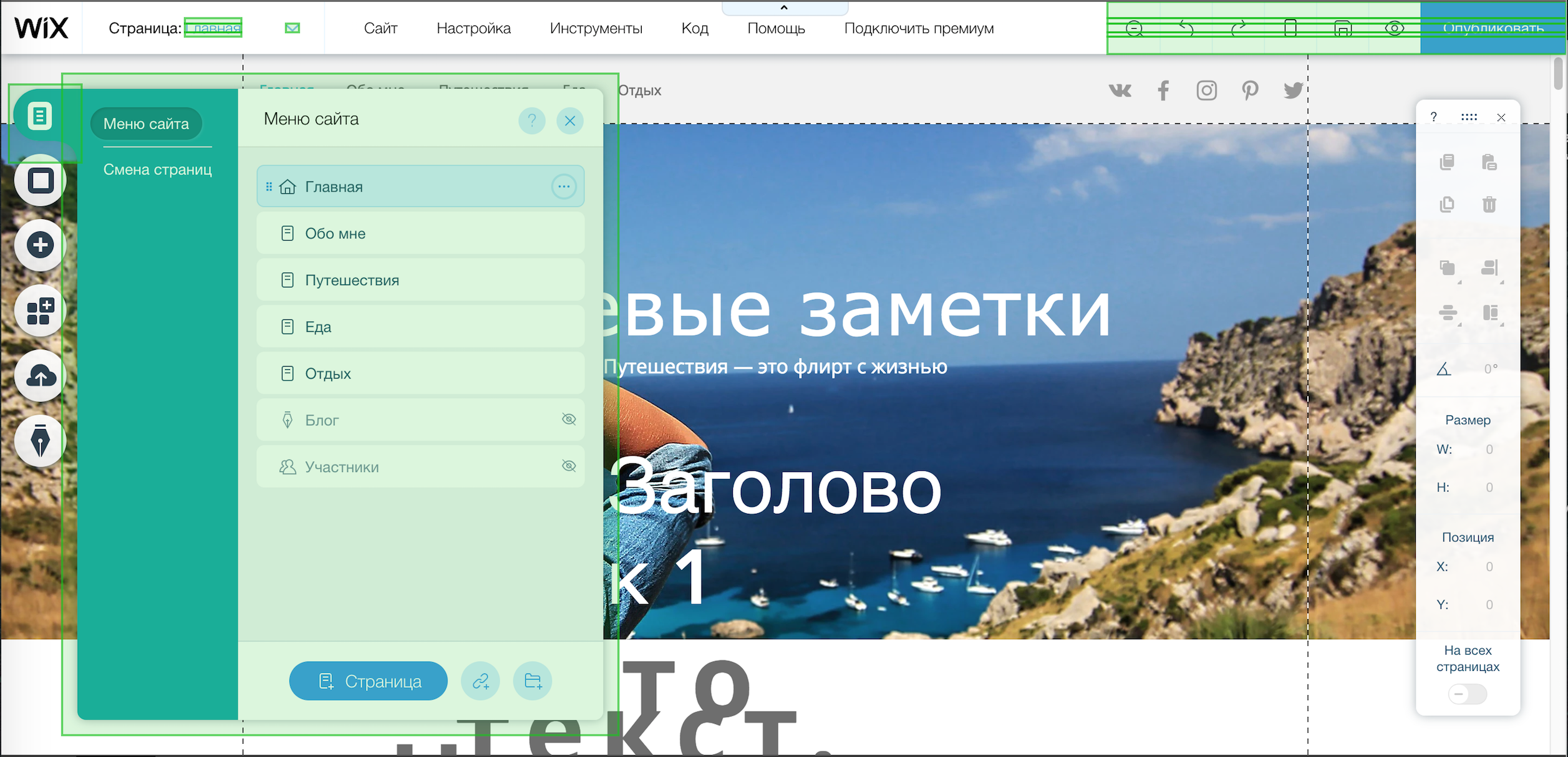This screenshot has height=757, width=1568.
Task: Open the Инструменты menu
Action: 595,28
